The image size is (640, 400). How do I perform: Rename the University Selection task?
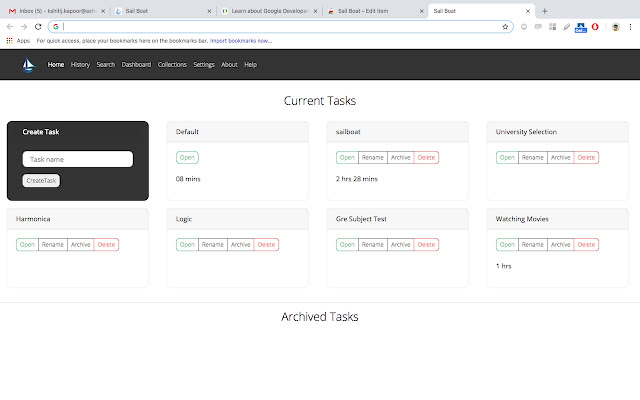point(533,158)
